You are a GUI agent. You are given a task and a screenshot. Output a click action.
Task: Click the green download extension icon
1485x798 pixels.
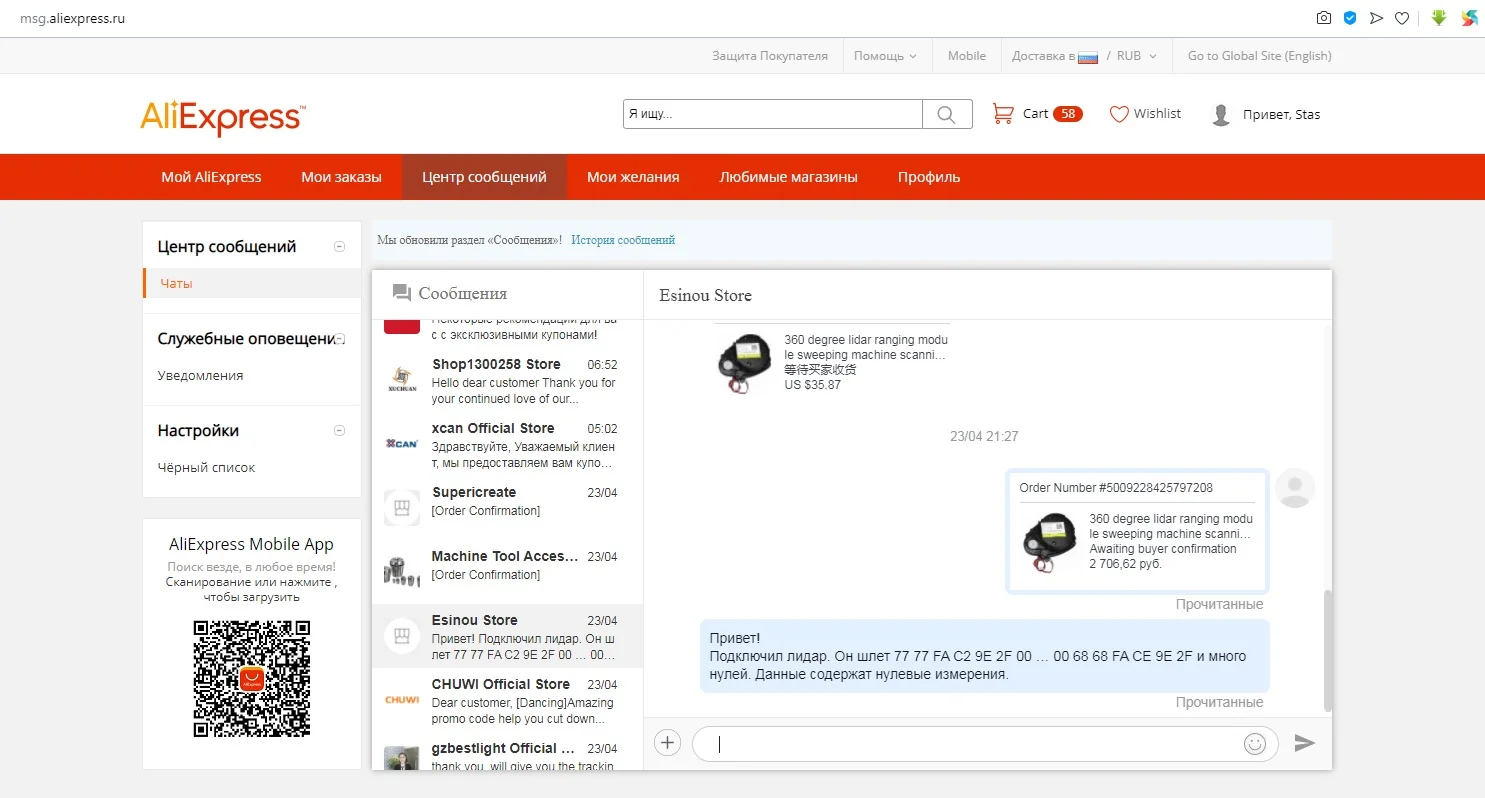point(1439,18)
